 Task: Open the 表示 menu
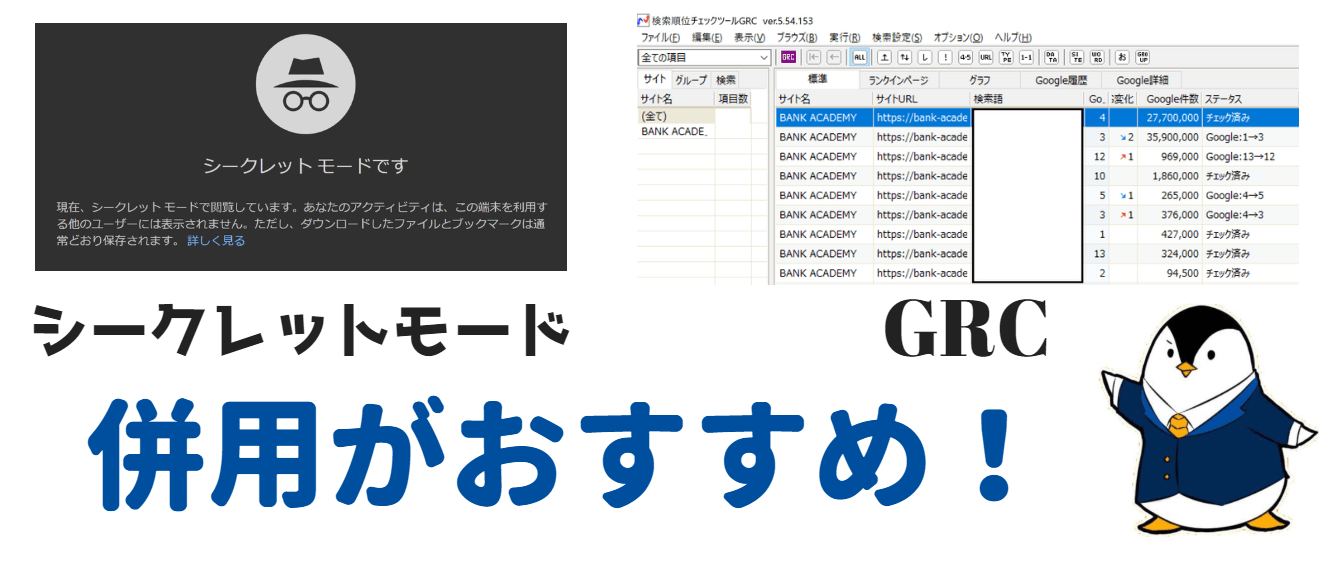(x=749, y=37)
